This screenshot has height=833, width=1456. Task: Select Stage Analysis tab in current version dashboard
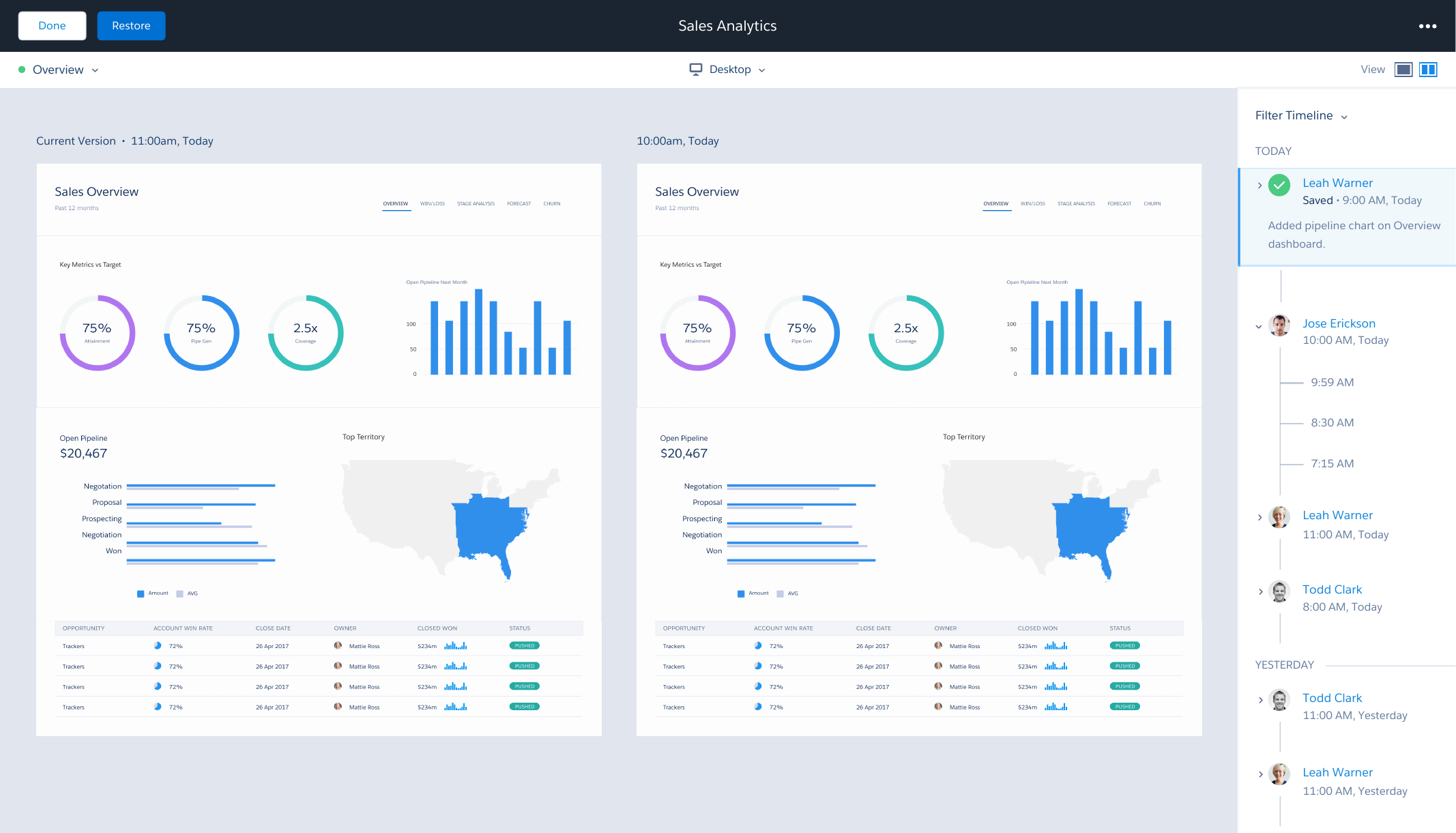(x=476, y=204)
